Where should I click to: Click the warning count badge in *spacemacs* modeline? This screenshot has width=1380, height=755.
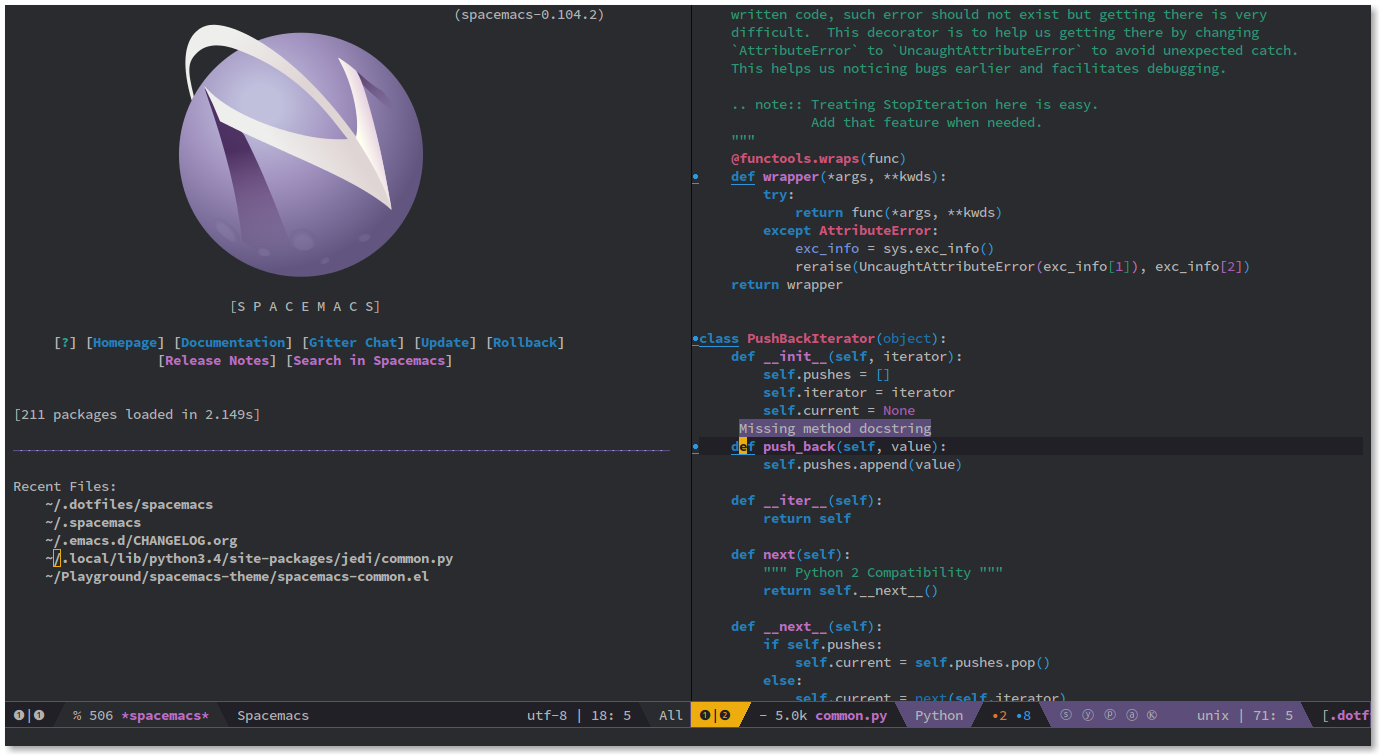38,714
